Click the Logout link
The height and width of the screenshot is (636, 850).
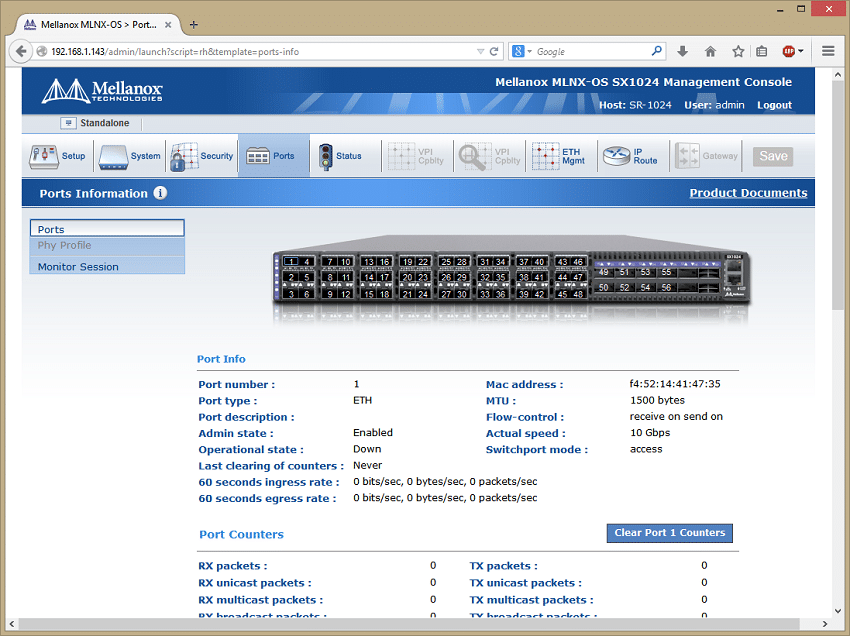coord(774,105)
